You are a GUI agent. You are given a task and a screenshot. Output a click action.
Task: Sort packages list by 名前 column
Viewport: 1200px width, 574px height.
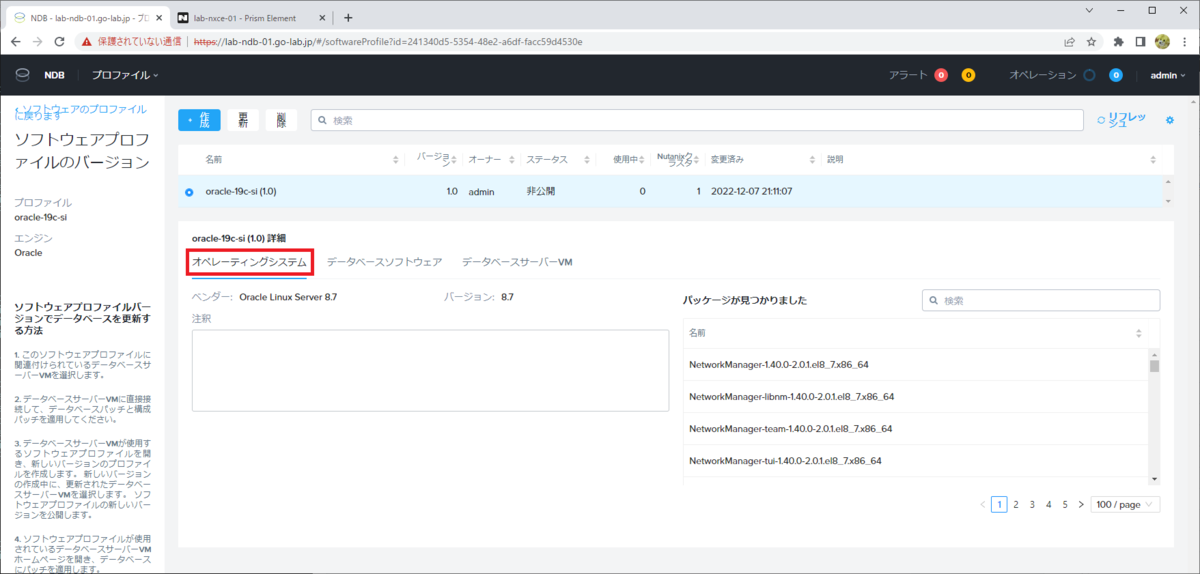click(1139, 332)
